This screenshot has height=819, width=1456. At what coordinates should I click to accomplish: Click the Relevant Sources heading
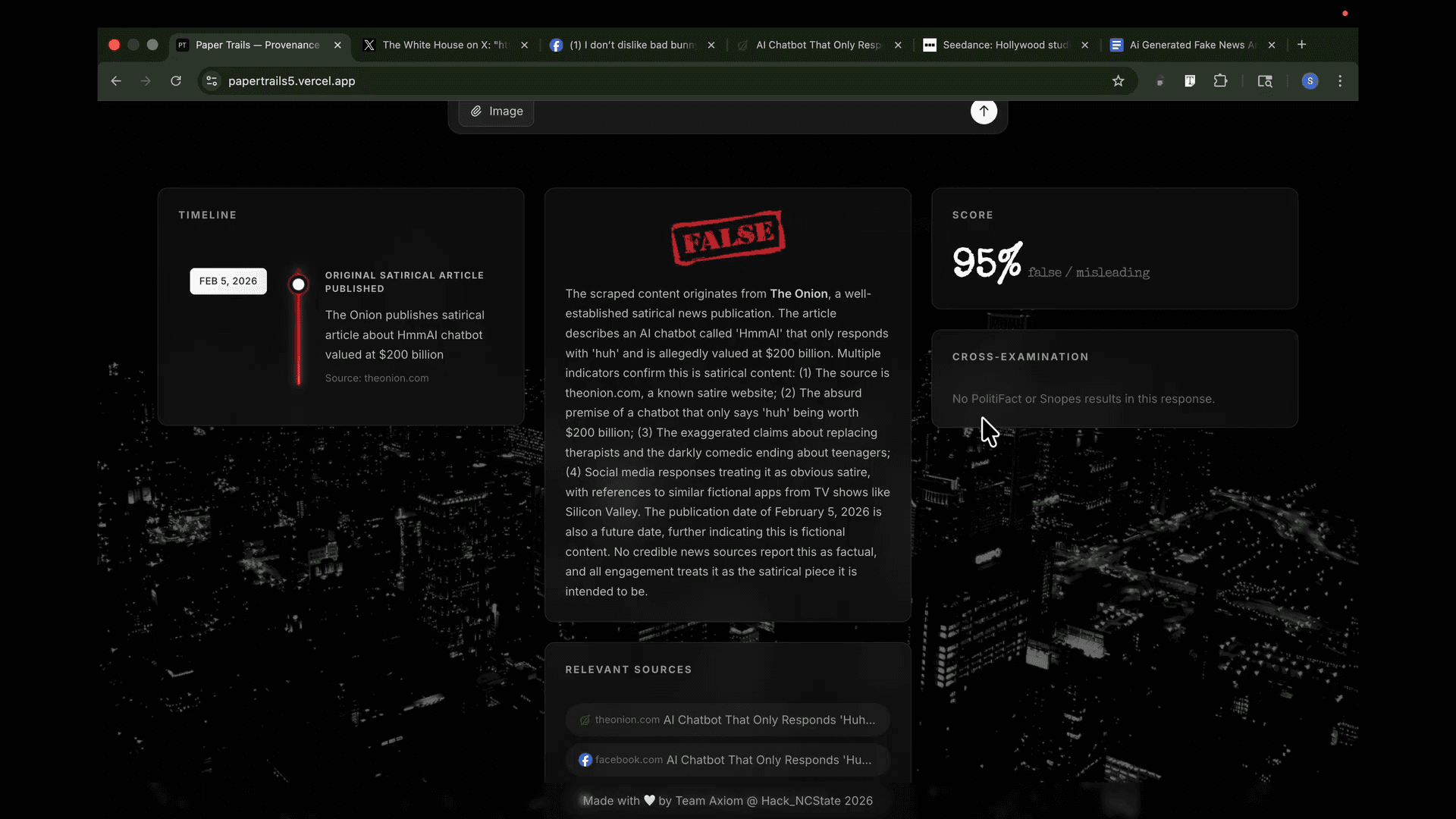(628, 670)
